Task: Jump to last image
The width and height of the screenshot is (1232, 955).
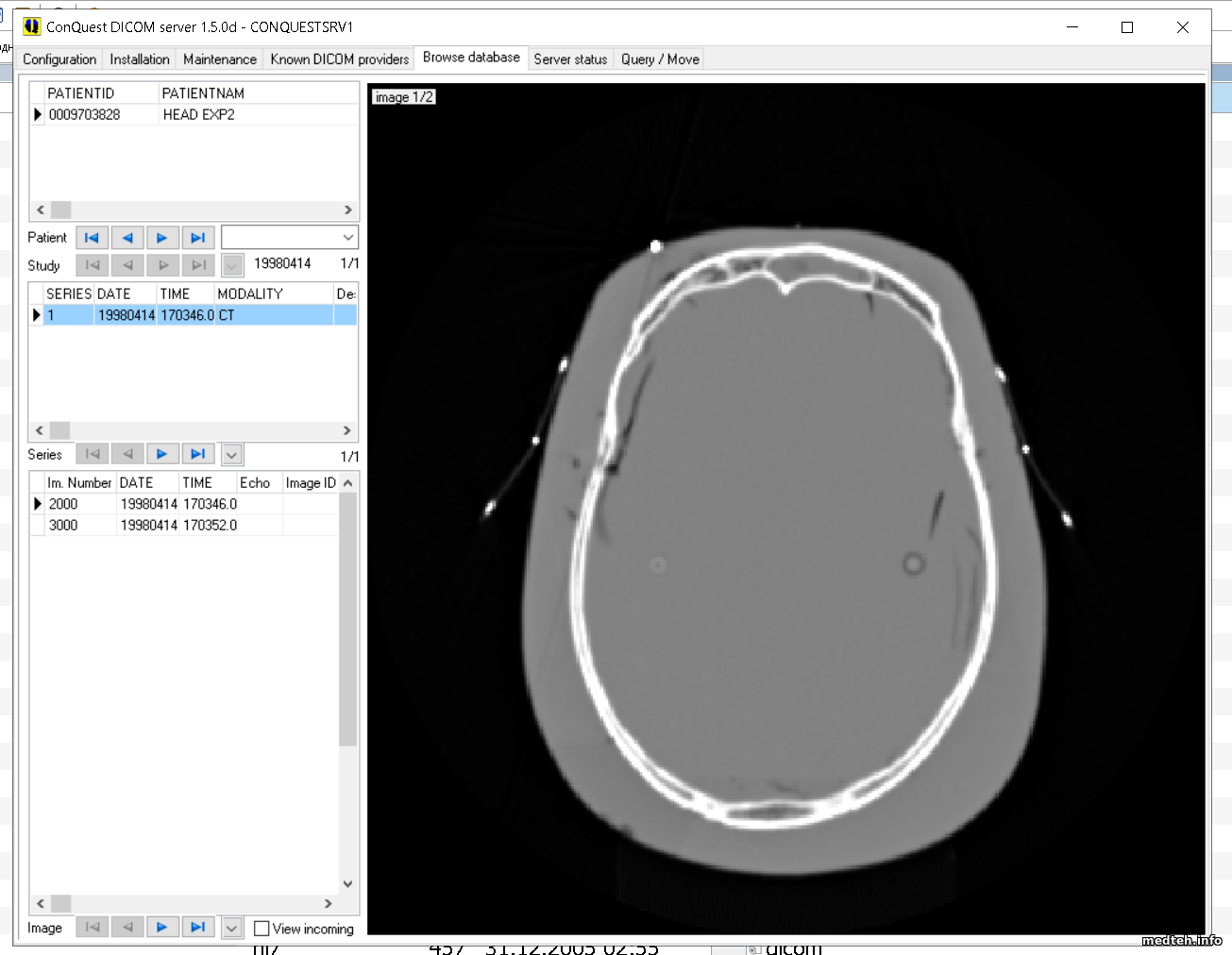Action: (x=197, y=928)
